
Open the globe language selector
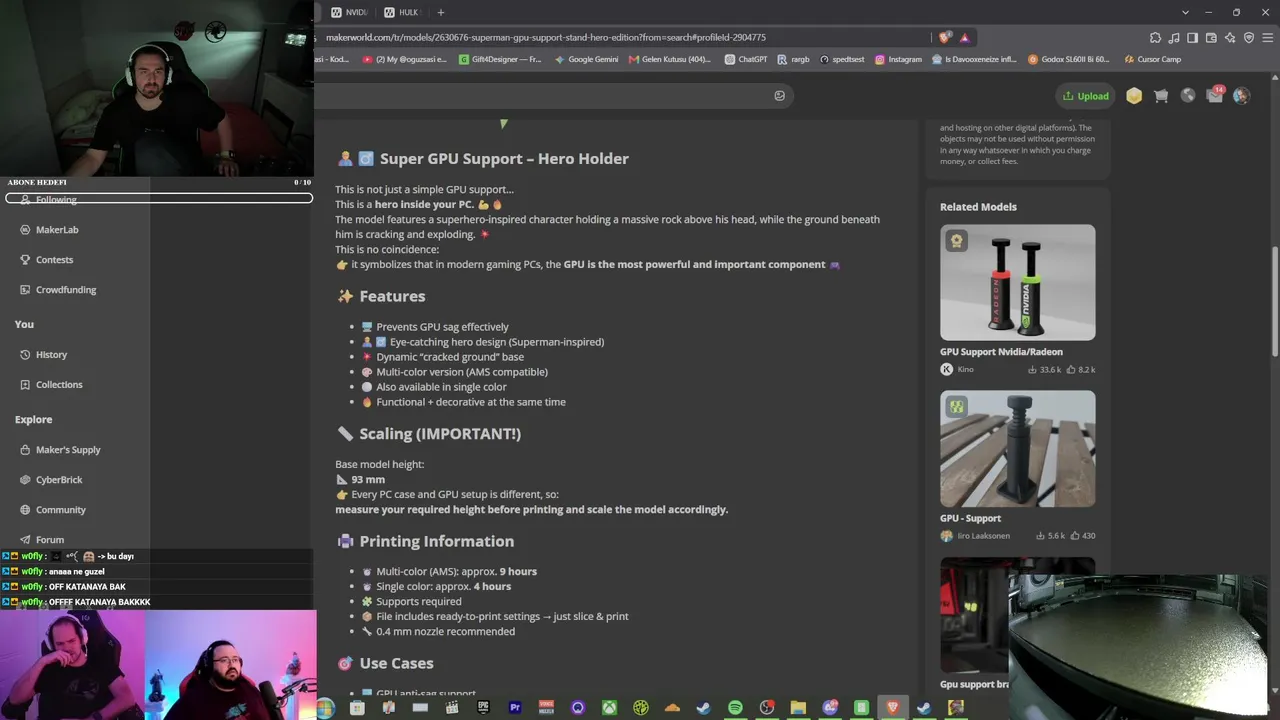coord(1188,96)
